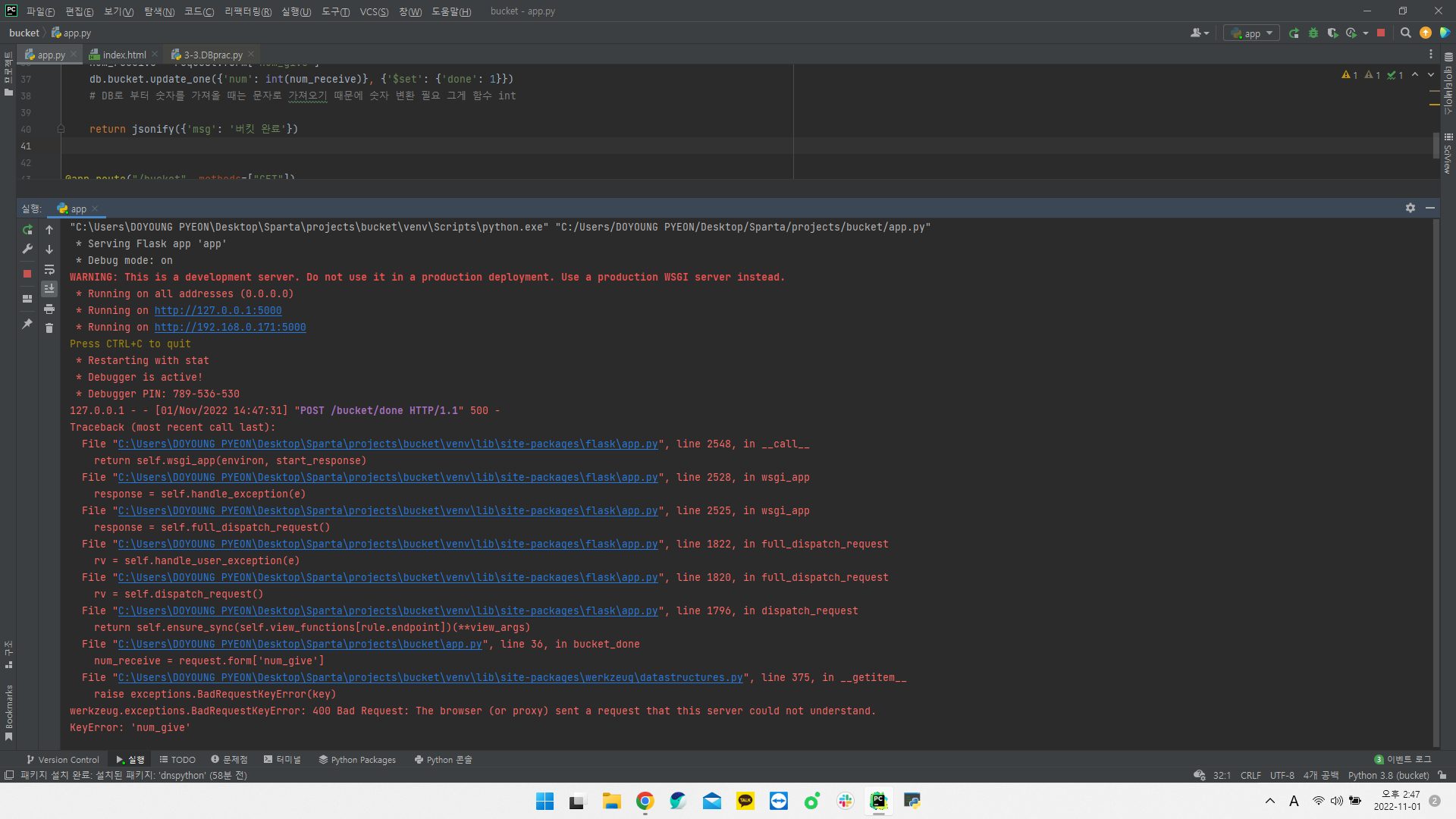Rerun the app in the Run panel

[x=27, y=230]
